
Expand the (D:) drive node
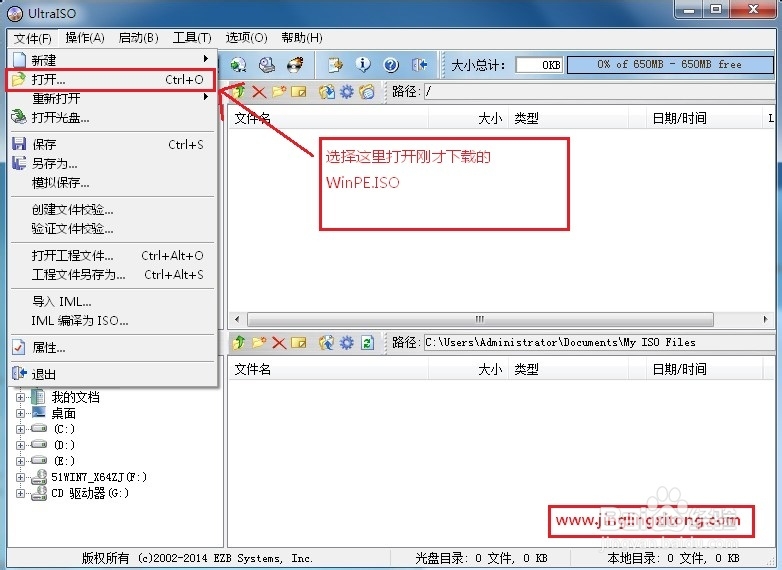pyautogui.click(x=20, y=445)
